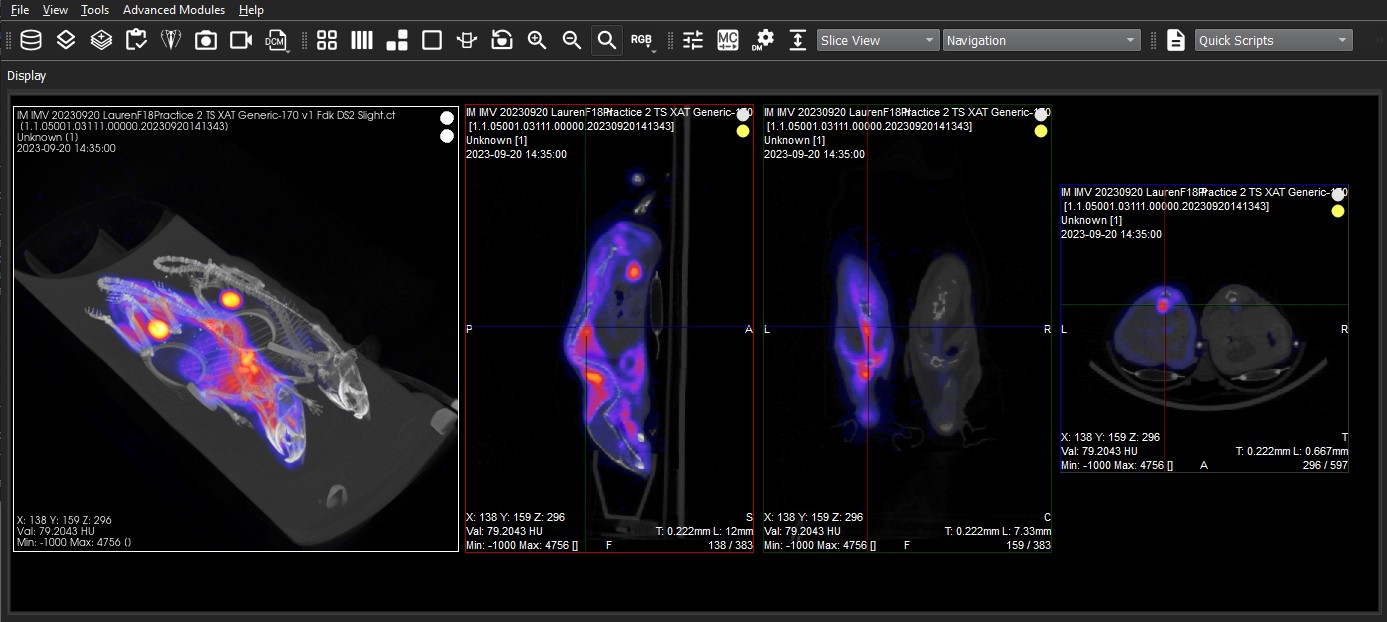Open the Tools menu
Viewport: 1387px width, 622px height.
[95, 10]
